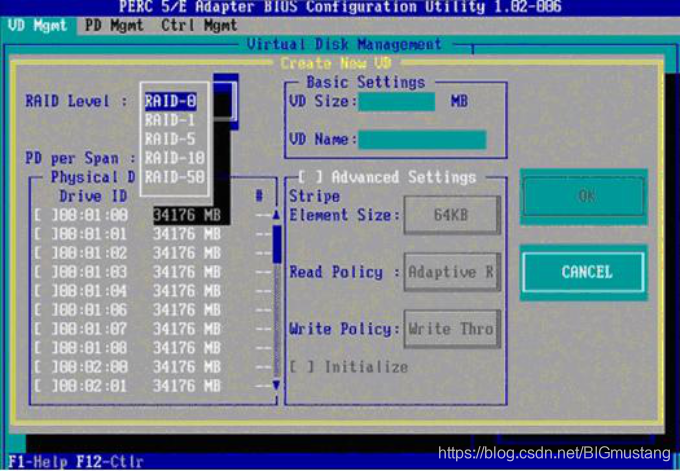Select the drive 00:02:01 checkbox
The height and width of the screenshot is (472, 680).
45,386
